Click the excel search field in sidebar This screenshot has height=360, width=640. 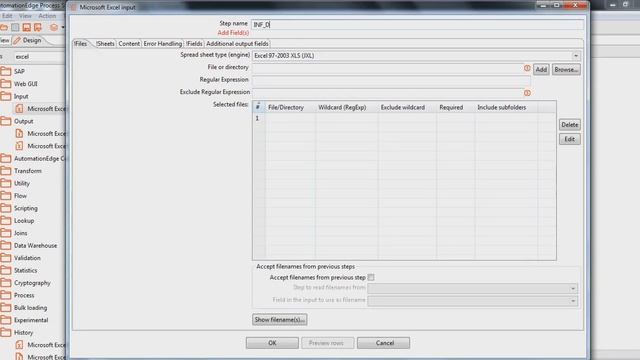39,57
